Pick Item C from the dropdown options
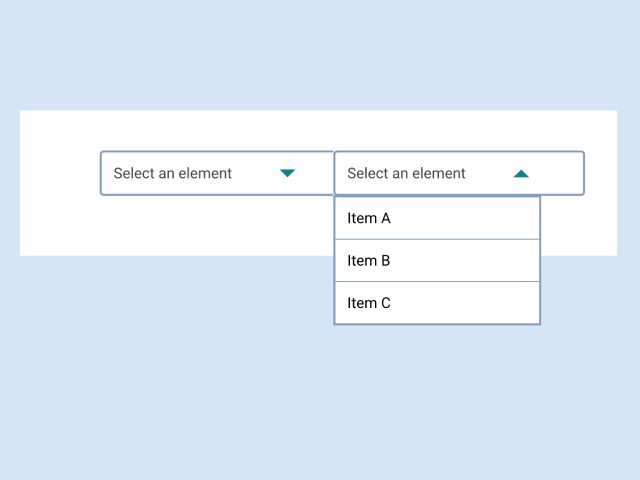The width and height of the screenshot is (640, 480). point(437,303)
